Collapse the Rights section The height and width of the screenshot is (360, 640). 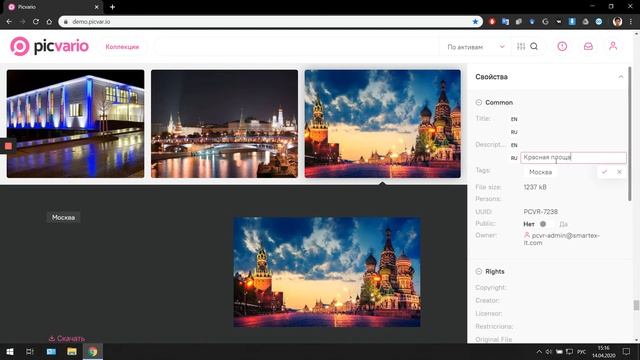click(479, 271)
